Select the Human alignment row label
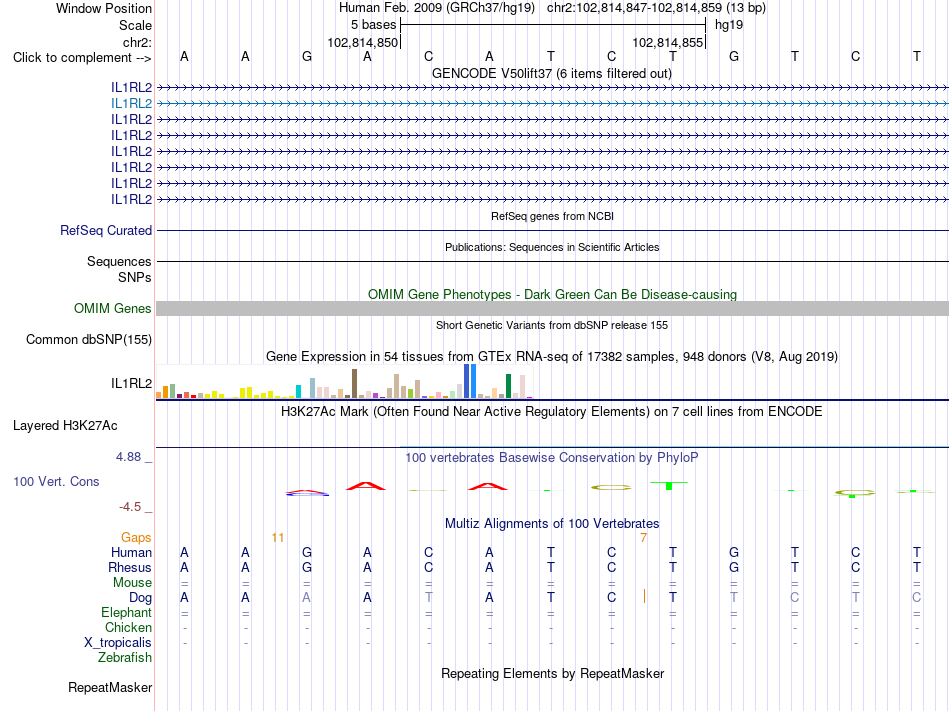The image size is (950, 711). tap(131, 552)
